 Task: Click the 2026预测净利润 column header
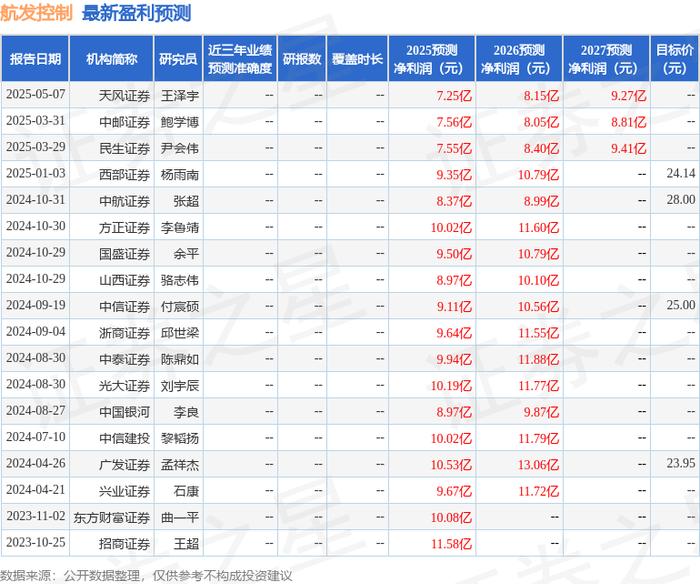[x=519, y=58]
